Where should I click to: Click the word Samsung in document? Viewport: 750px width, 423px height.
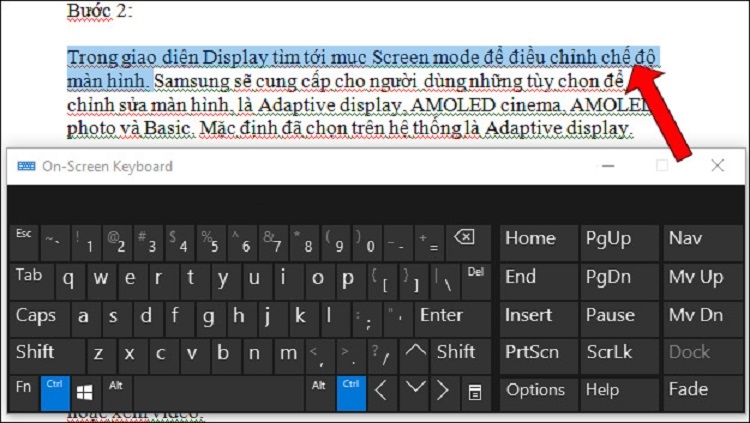pyautogui.click(x=191, y=81)
